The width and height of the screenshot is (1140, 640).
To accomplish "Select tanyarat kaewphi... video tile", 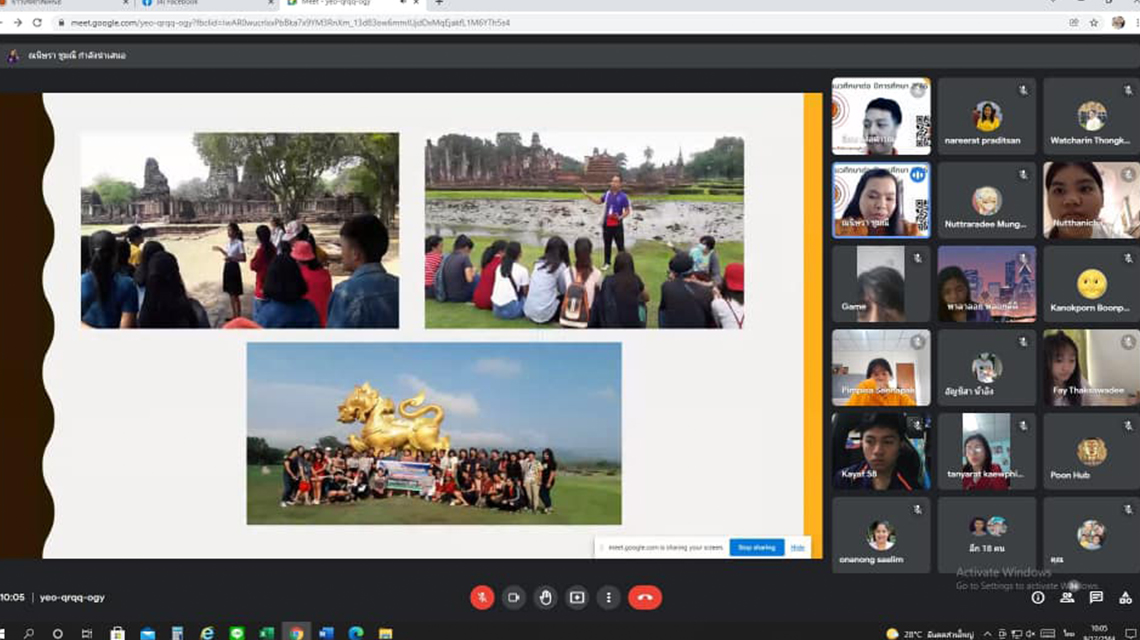I will coord(987,451).
